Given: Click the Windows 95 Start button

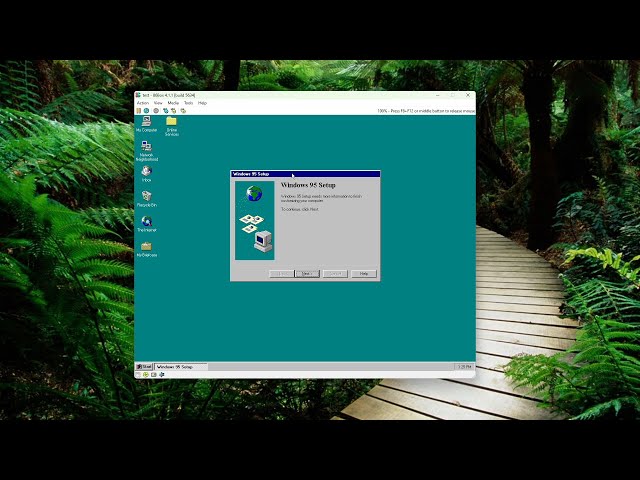Looking at the screenshot, I should [x=144, y=367].
